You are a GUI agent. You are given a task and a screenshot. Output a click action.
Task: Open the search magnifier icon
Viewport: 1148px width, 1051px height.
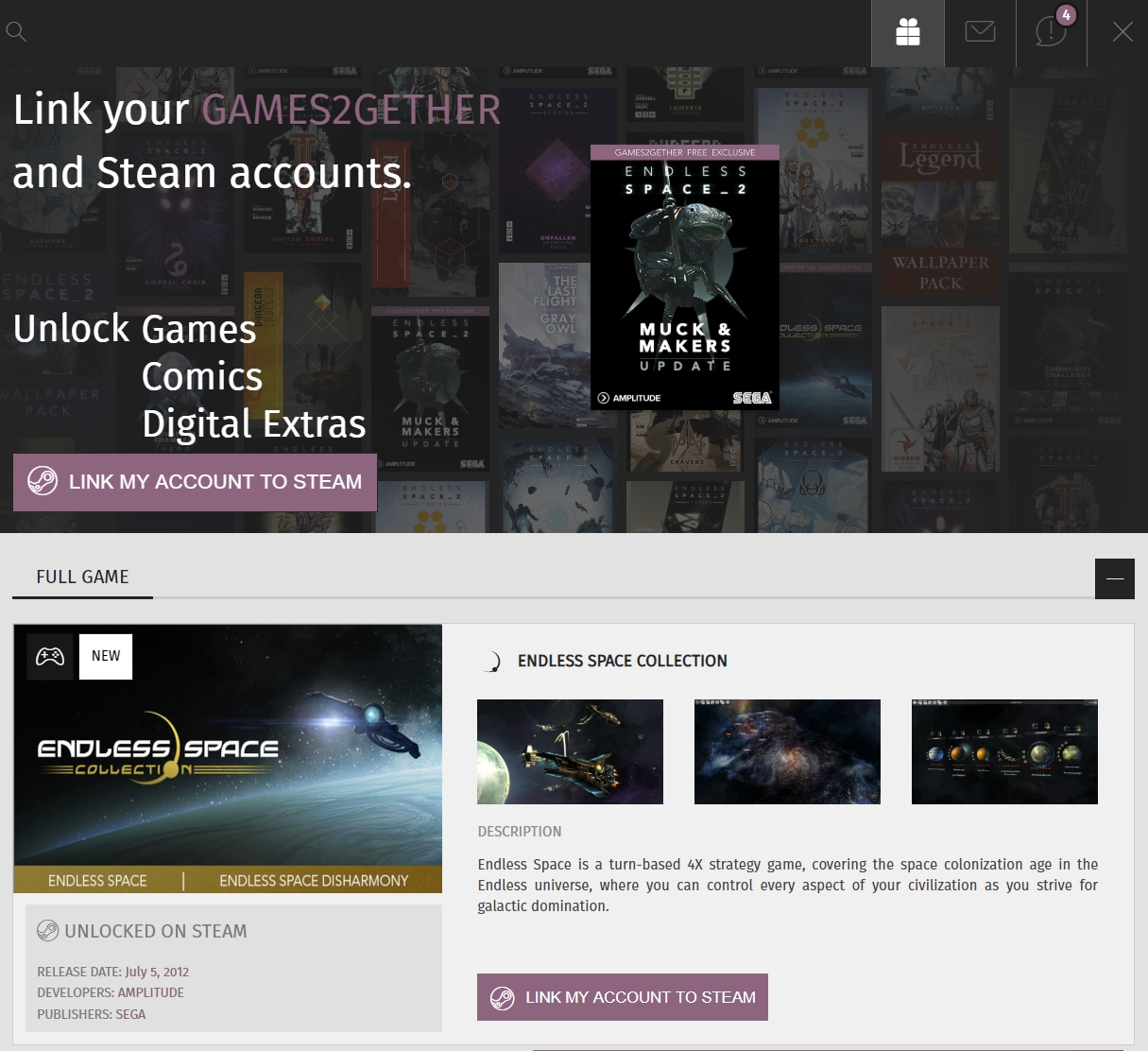16,32
